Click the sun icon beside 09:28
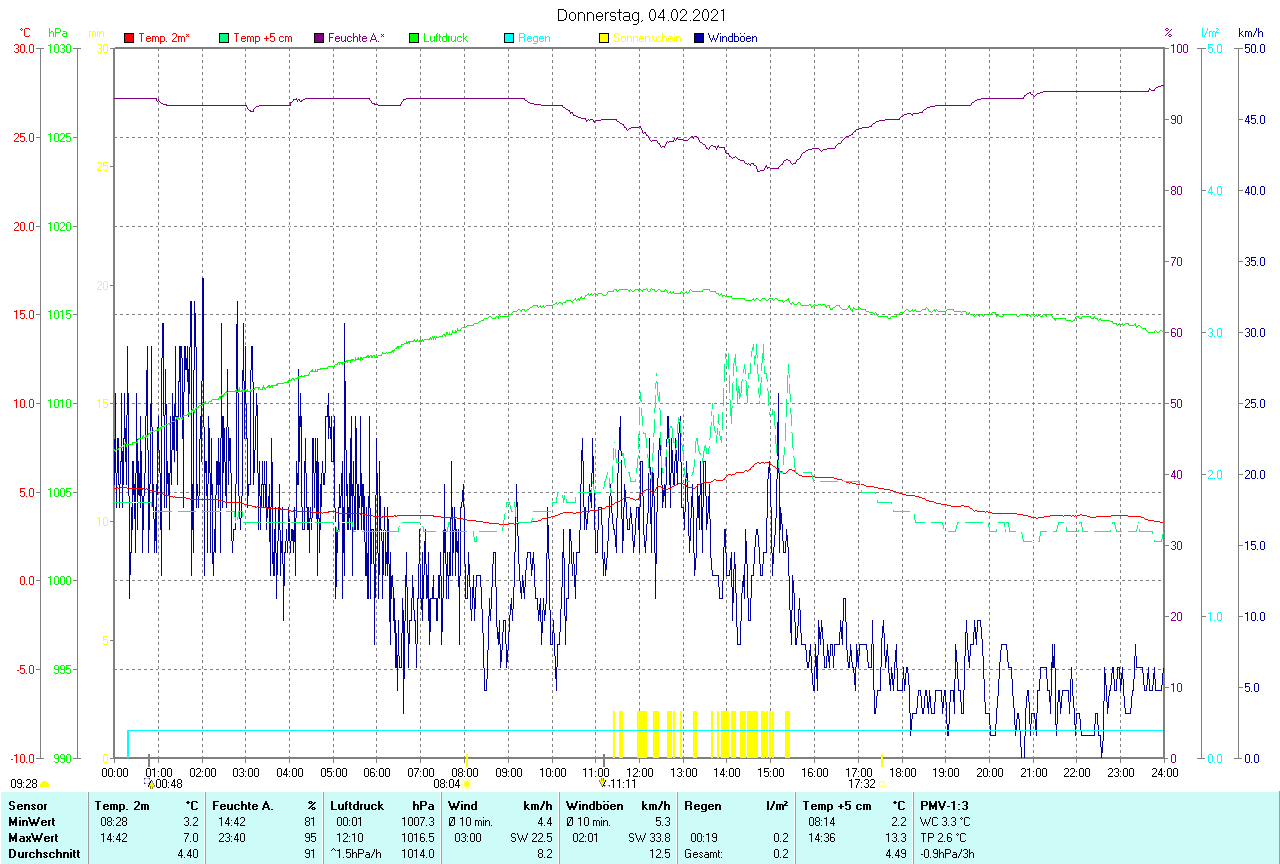Image resolution: width=1280 pixels, height=864 pixels. point(44,785)
